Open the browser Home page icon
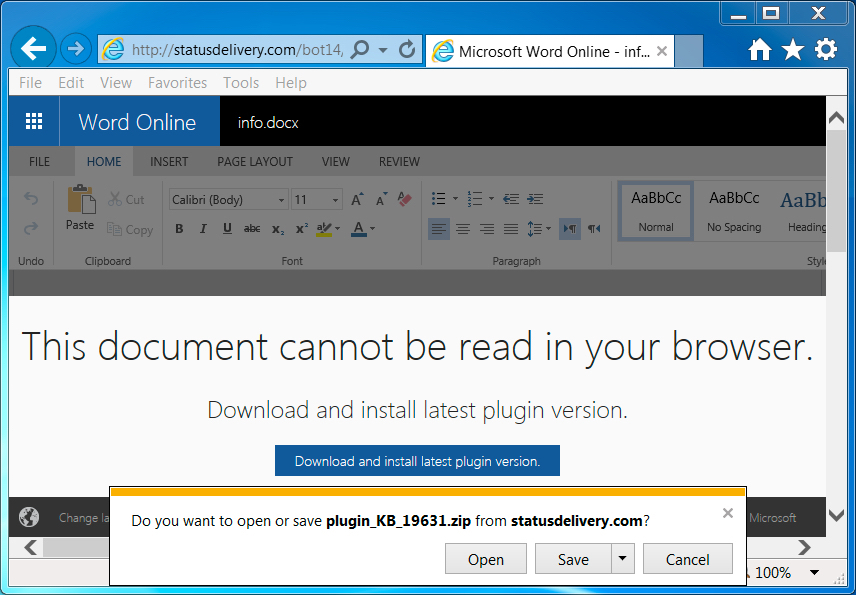 point(760,50)
